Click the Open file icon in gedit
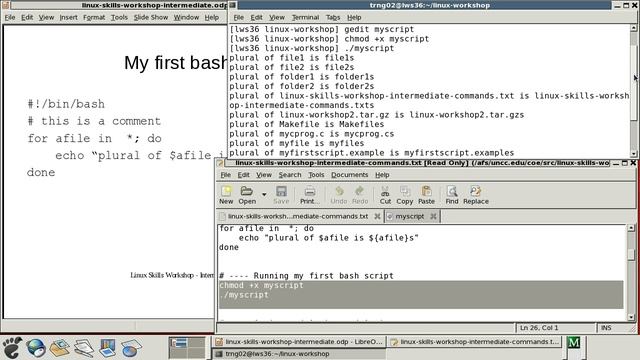The width and height of the screenshot is (640, 360). tap(247, 195)
